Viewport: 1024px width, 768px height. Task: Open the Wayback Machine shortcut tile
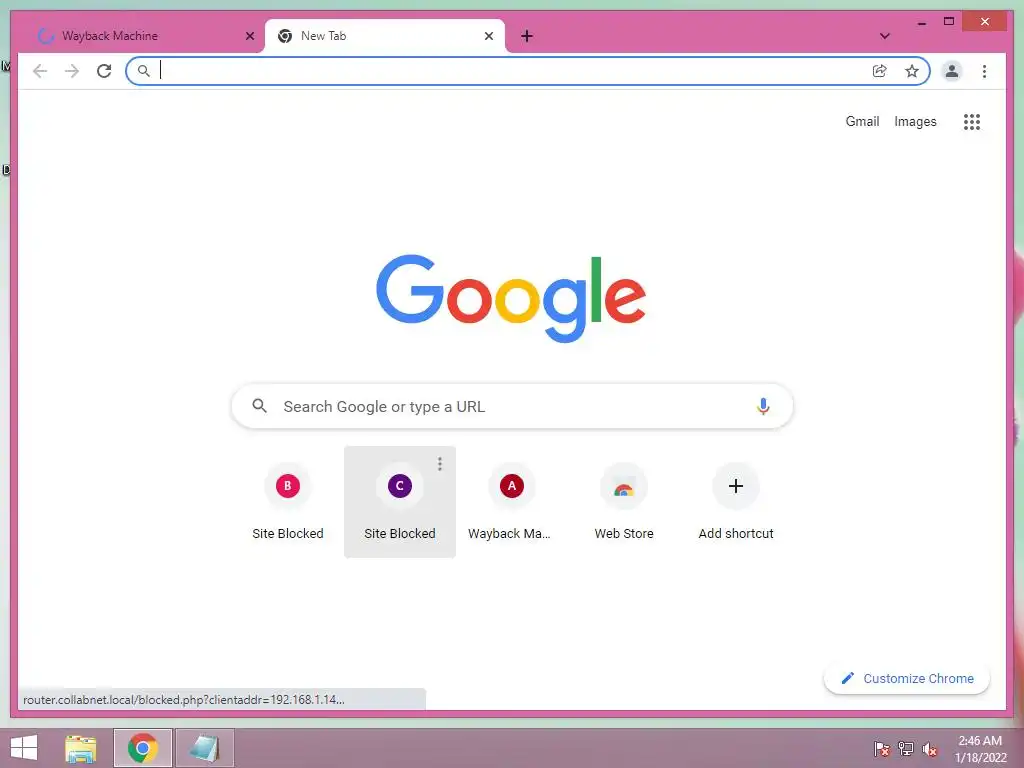(x=511, y=502)
